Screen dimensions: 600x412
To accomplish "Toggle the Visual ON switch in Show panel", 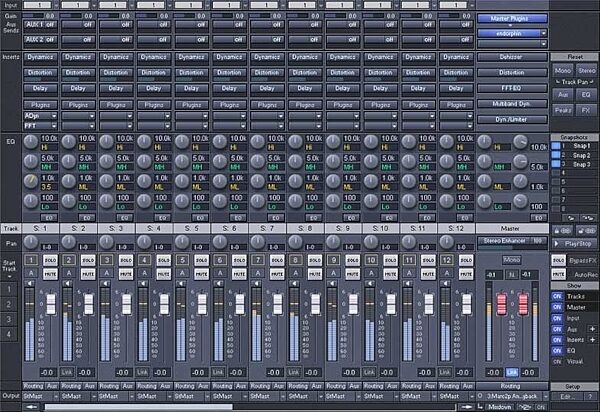I will point(557,362).
